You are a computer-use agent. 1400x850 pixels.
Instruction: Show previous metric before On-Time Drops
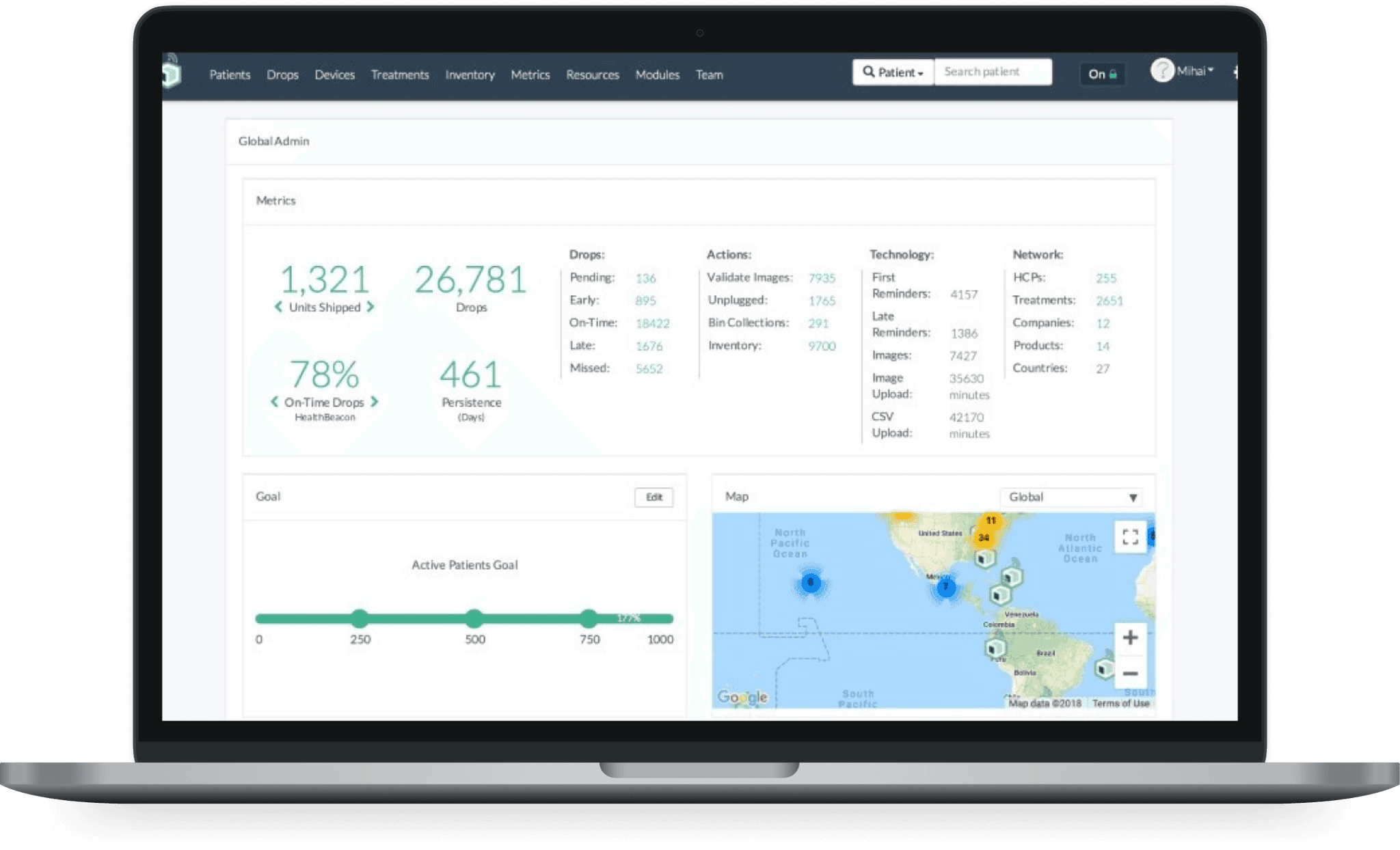coord(275,402)
